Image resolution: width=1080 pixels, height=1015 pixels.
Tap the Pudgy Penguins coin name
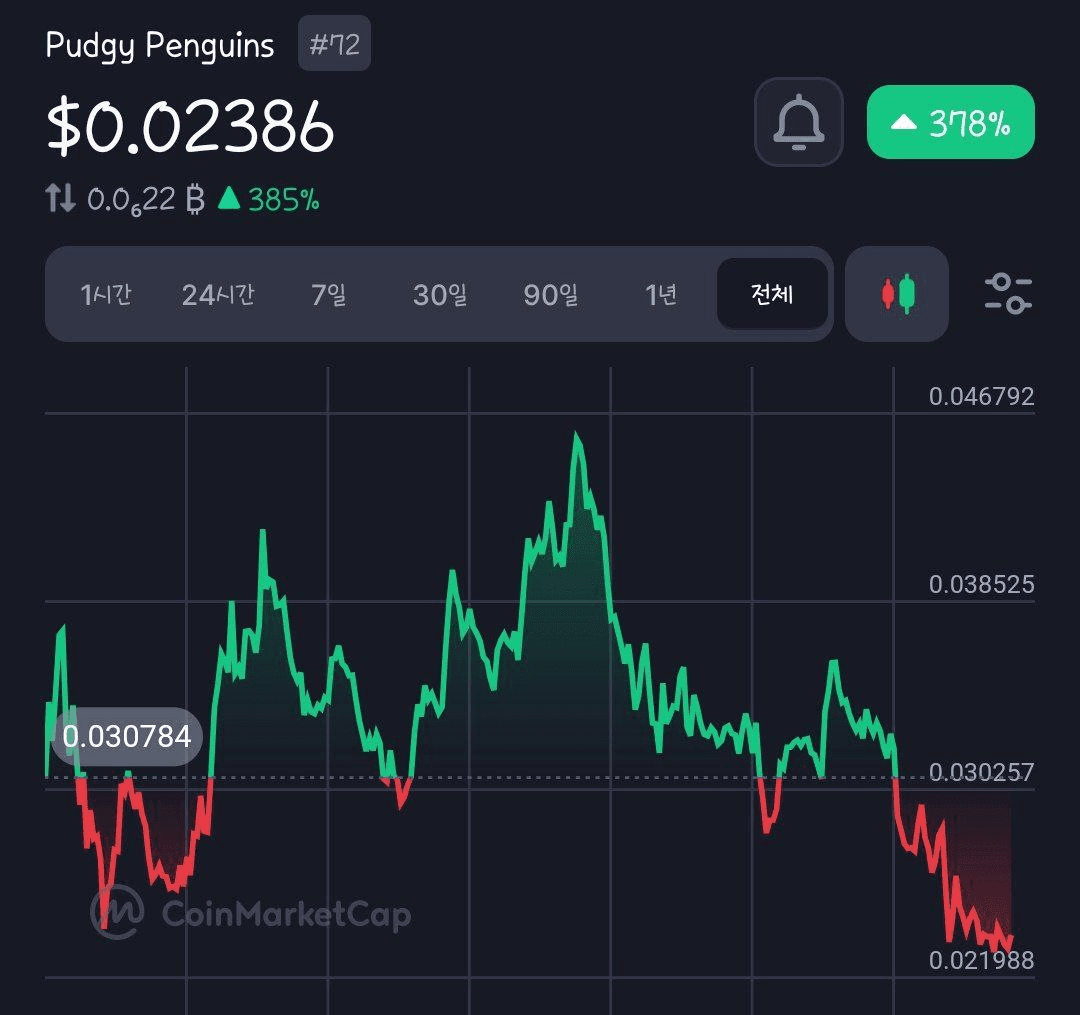point(160,45)
